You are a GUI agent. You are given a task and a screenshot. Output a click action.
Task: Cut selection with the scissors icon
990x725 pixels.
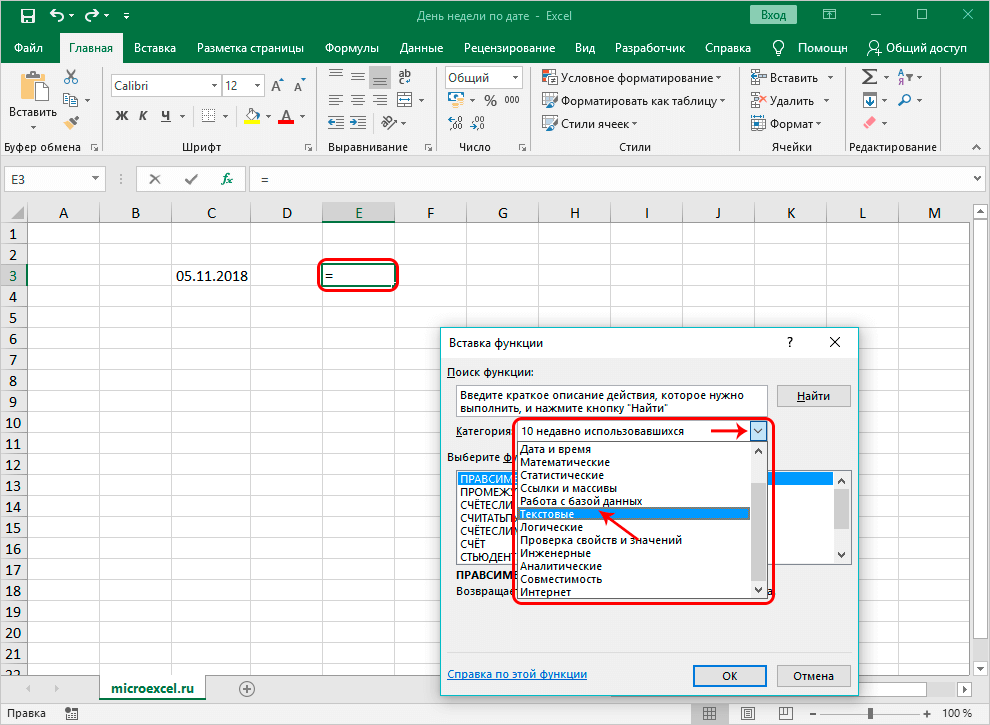tap(71, 77)
